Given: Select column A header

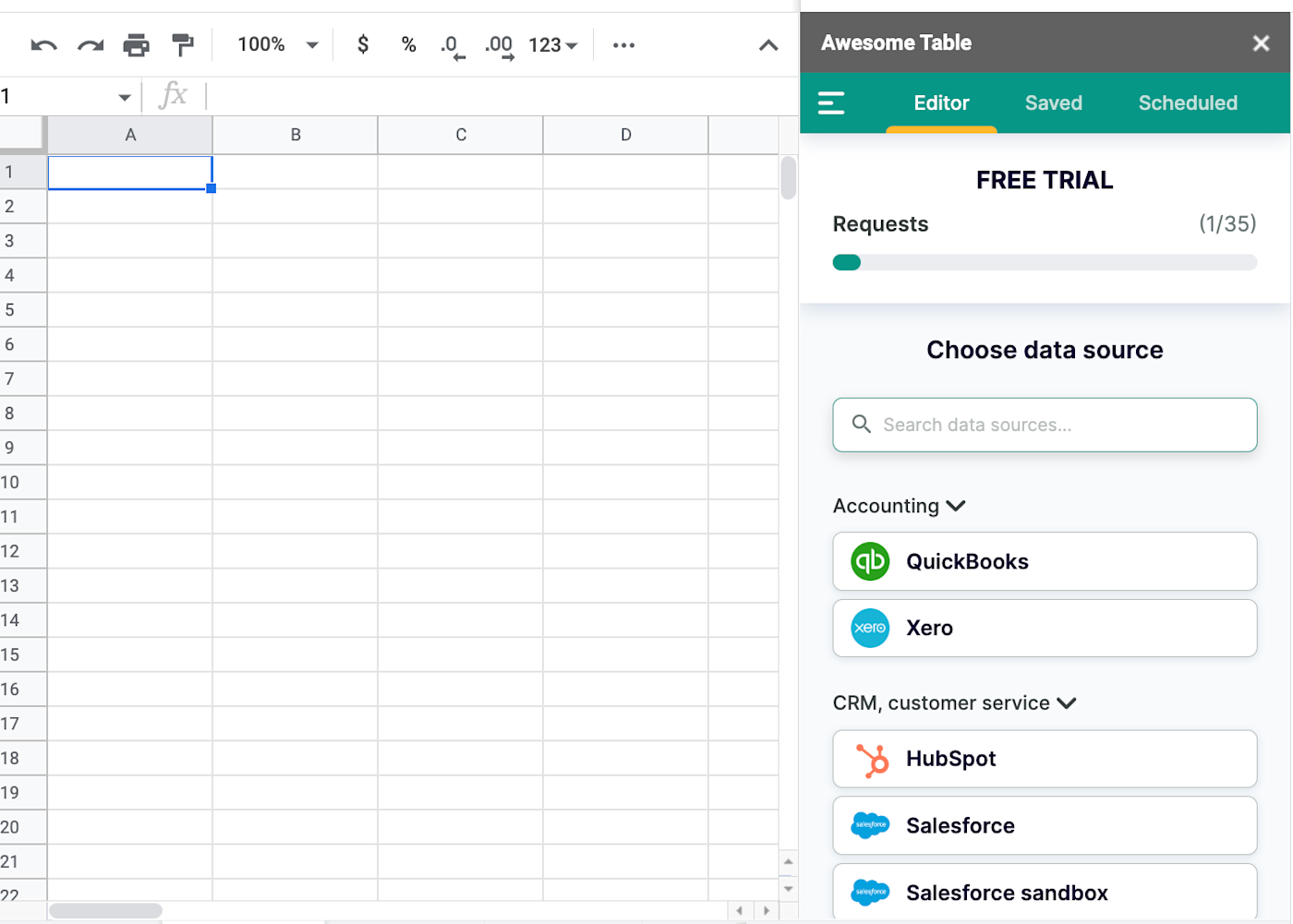Looking at the screenshot, I should point(130,135).
